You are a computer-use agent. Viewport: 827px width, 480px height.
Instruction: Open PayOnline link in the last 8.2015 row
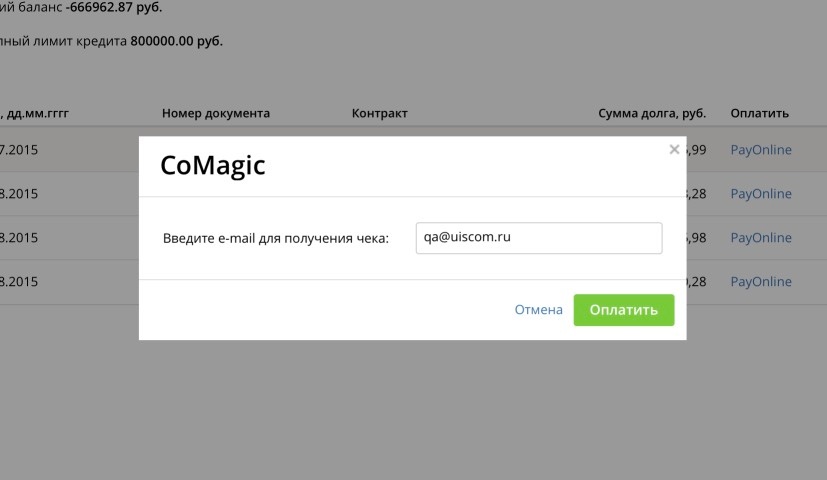coord(761,282)
